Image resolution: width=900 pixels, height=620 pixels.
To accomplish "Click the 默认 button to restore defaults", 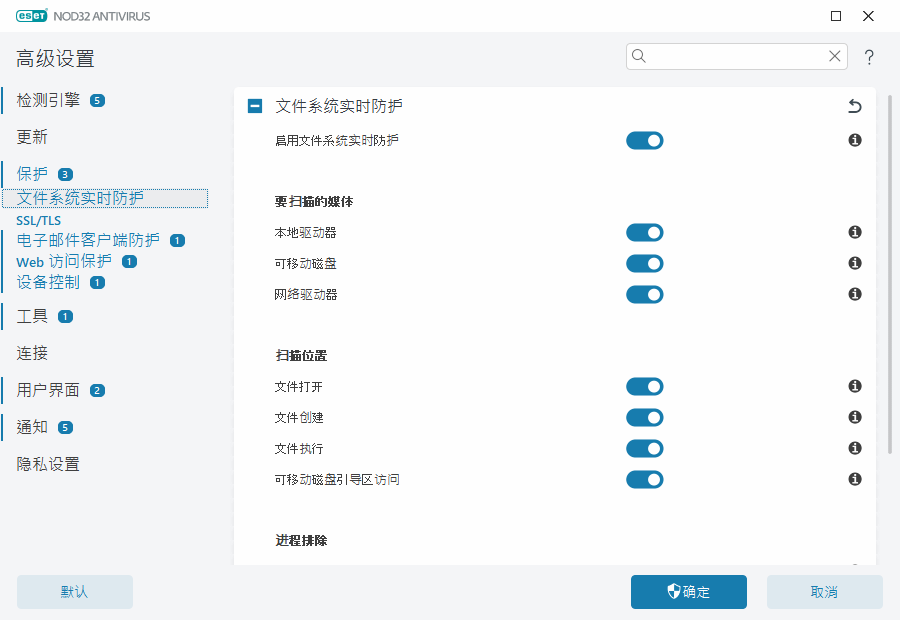I will point(74,591).
